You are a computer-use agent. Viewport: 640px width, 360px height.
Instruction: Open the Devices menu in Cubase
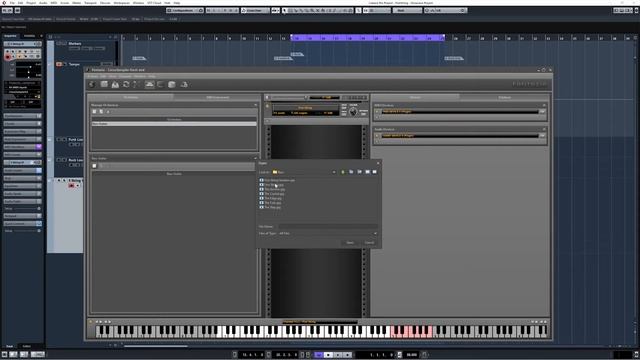click(x=105, y=2)
